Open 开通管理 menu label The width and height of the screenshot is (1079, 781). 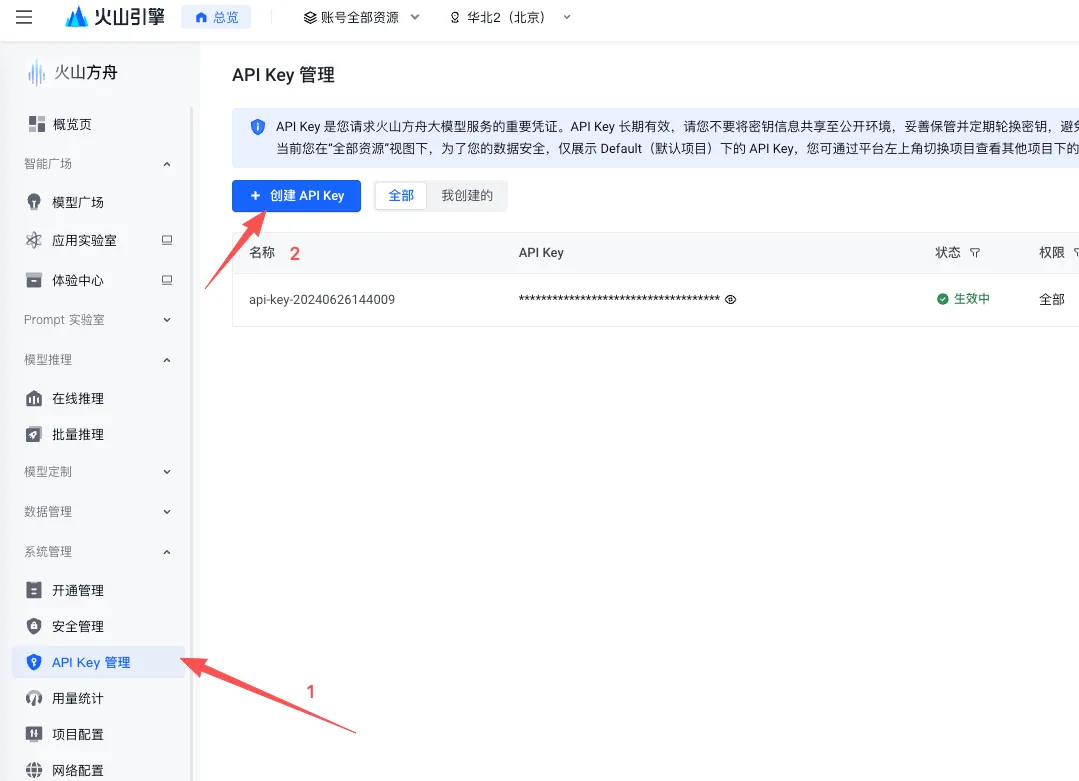(78, 590)
